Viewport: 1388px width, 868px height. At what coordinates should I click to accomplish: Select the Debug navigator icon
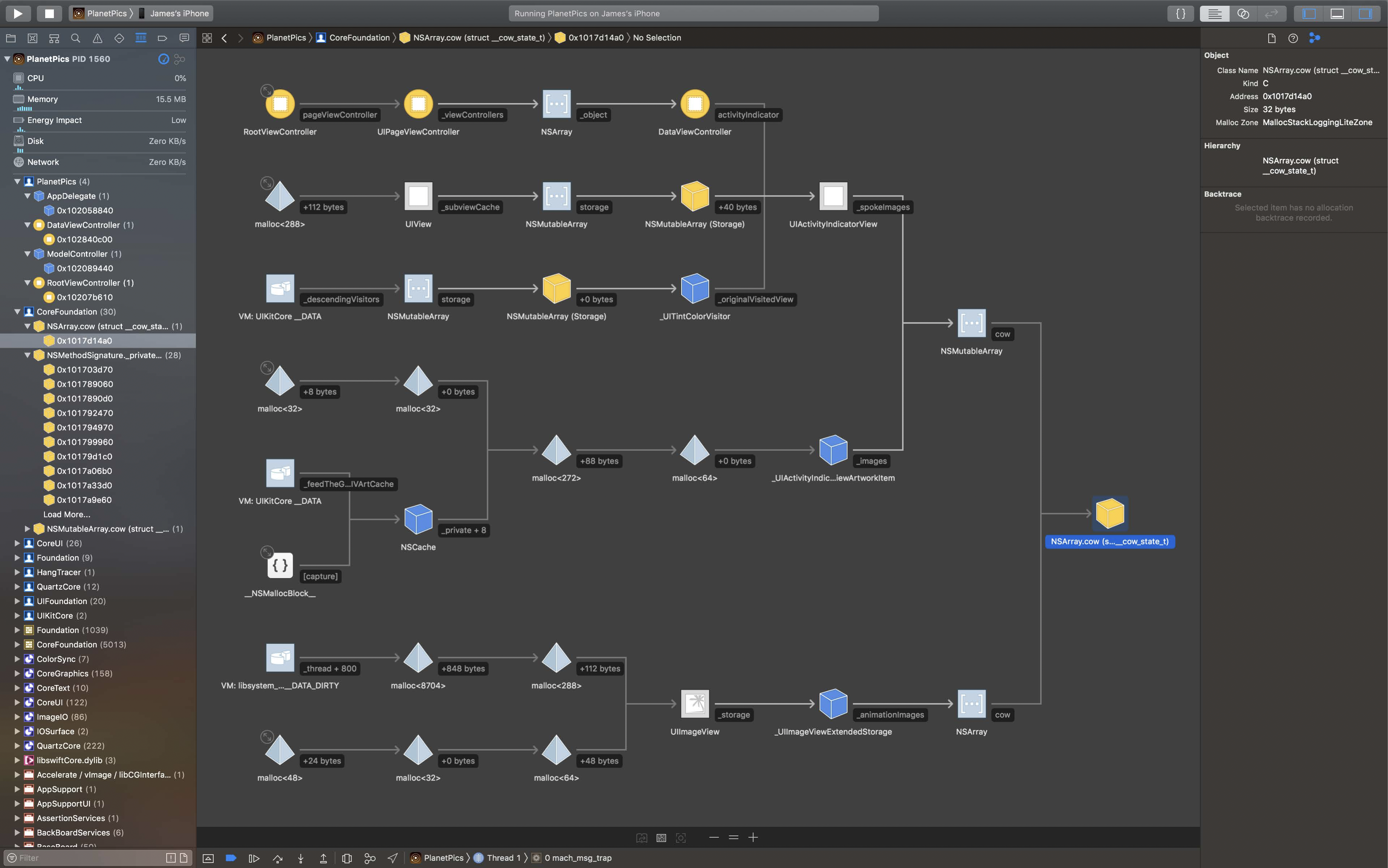(x=141, y=38)
